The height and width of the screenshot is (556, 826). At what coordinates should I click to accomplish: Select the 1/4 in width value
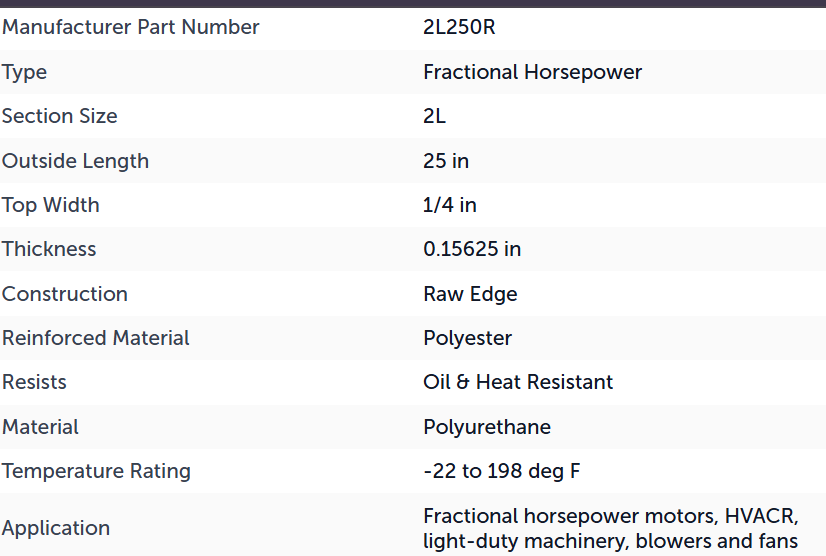pos(449,205)
